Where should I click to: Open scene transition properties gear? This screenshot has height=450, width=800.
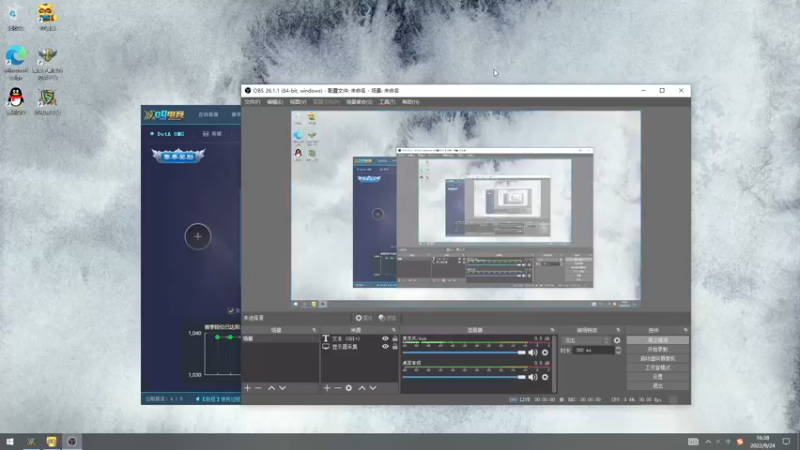coord(617,340)
